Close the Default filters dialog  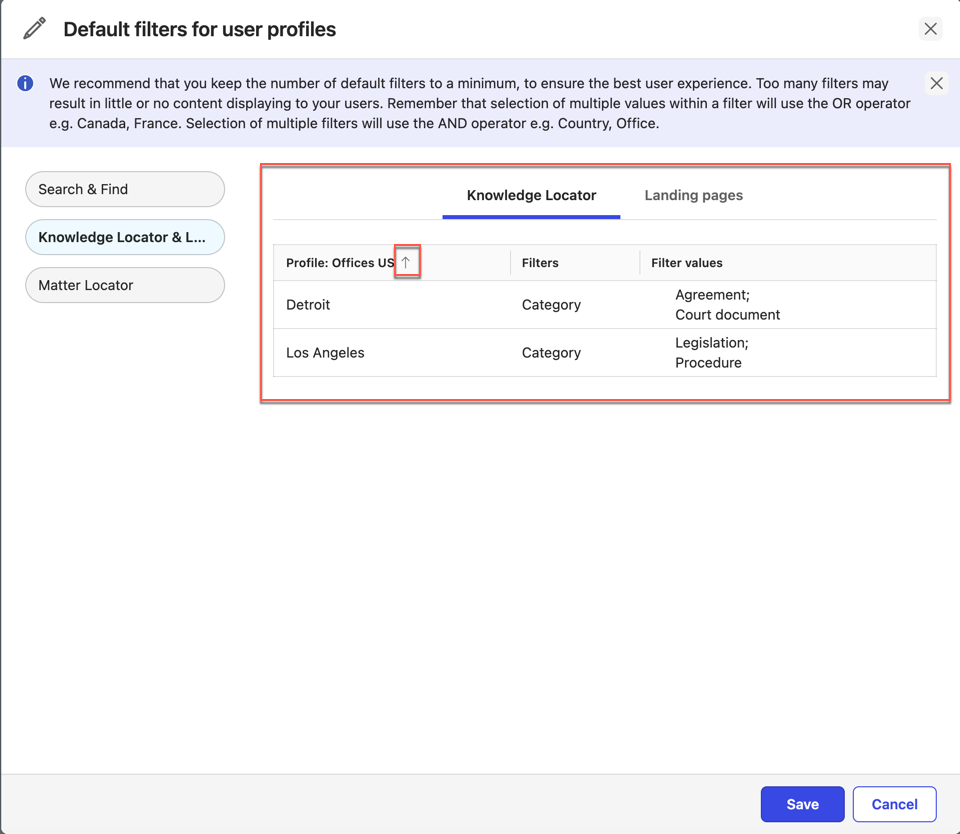coord(930,29)
